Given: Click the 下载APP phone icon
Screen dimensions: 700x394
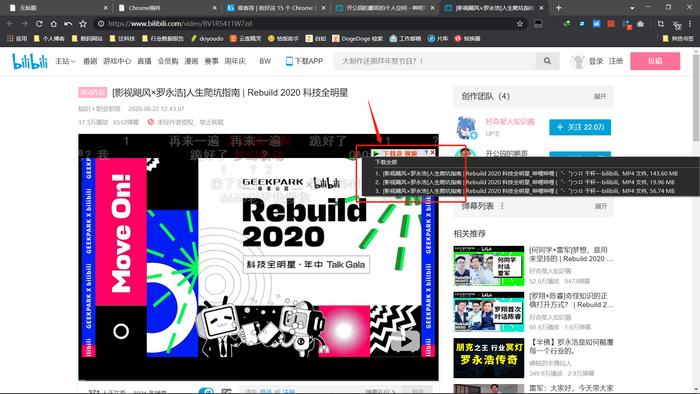Looking at the screenshot, I should [x=289, y=61].
